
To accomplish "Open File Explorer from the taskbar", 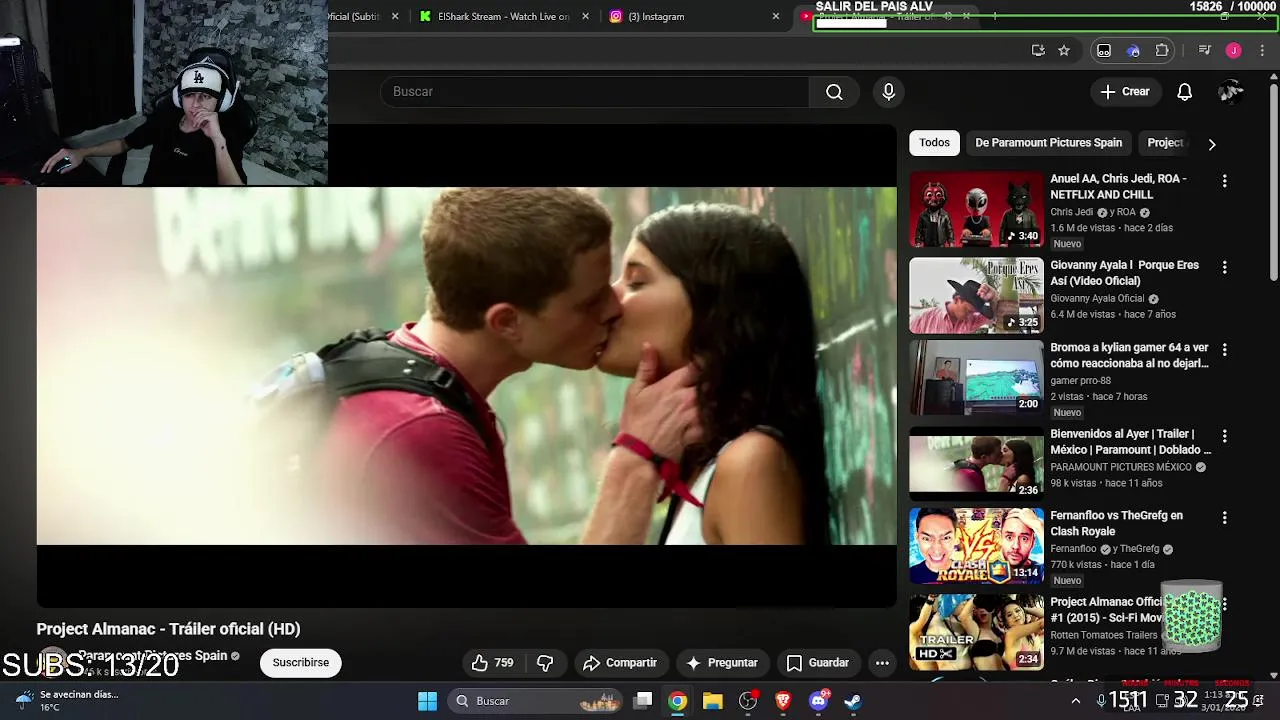I will click(x=713, y=701).
